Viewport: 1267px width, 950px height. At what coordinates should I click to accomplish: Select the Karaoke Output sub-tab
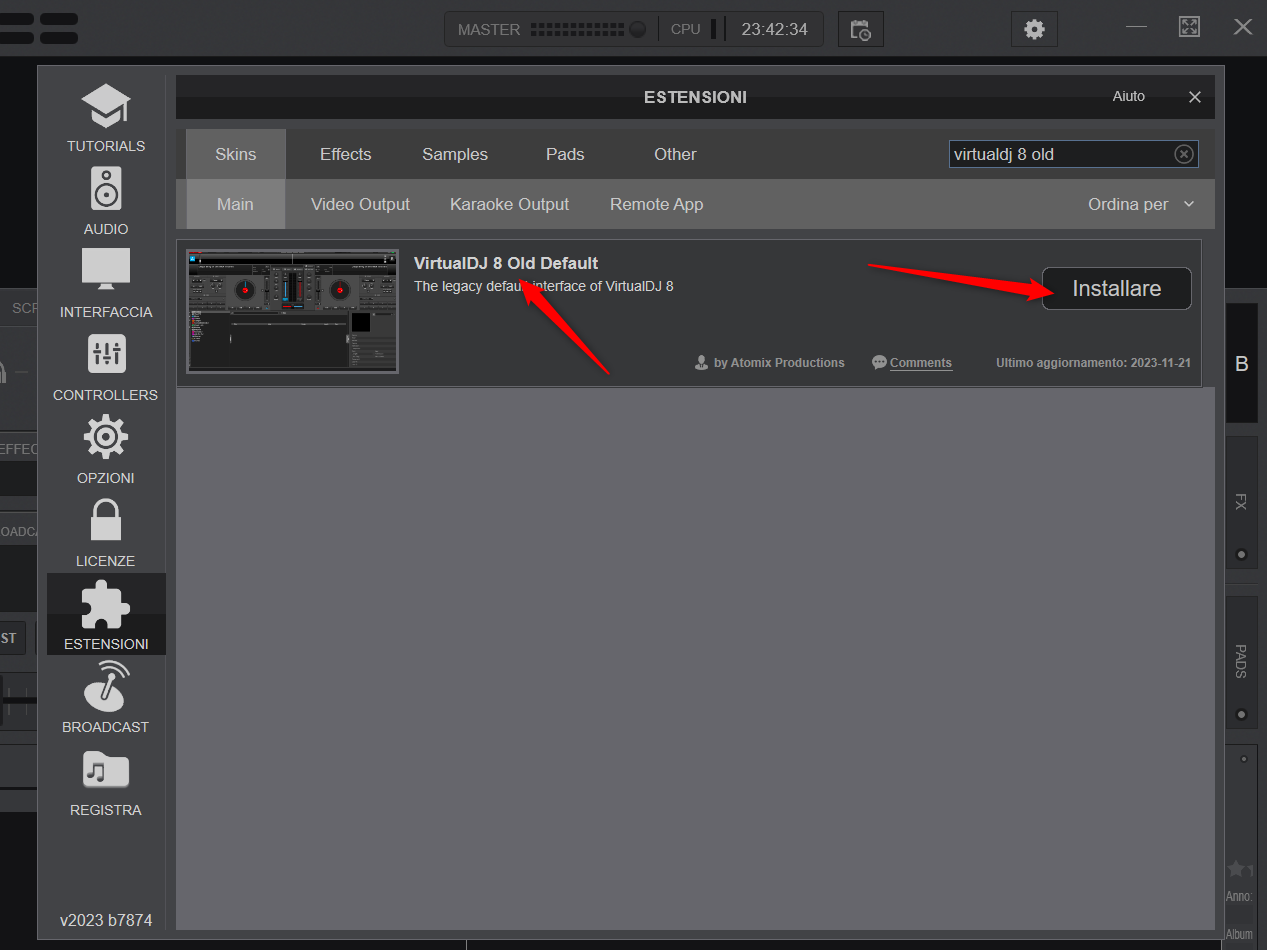509,204
